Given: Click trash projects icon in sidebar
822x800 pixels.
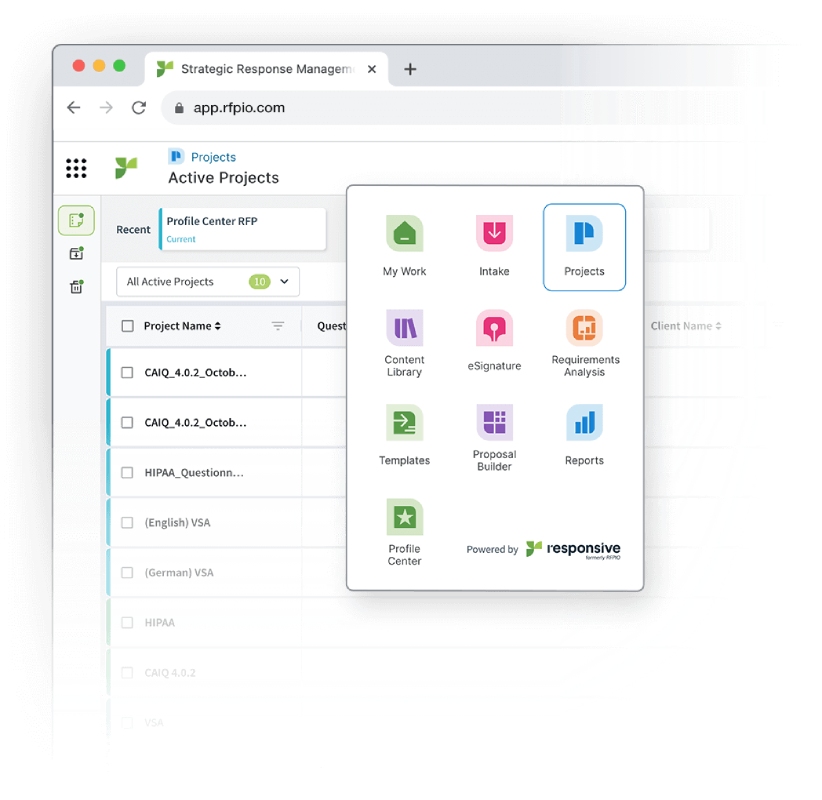Looking at the screenshot, I should pyautogui.click(x=77, y=286).
